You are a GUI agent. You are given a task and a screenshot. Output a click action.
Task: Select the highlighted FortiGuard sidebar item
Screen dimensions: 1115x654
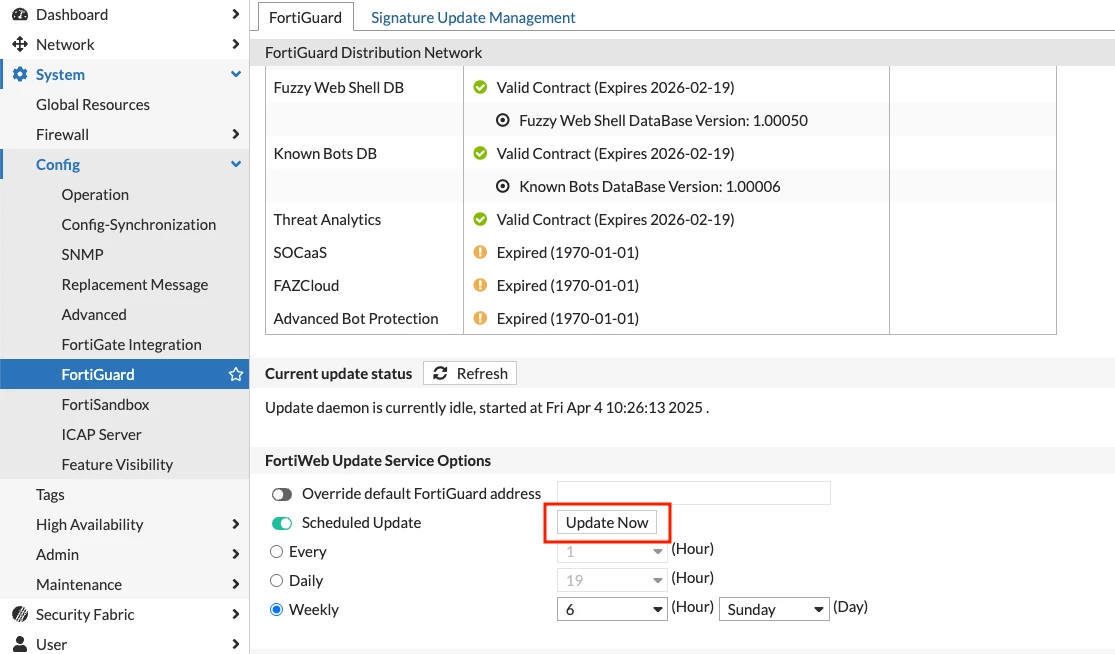coord(124,375)
